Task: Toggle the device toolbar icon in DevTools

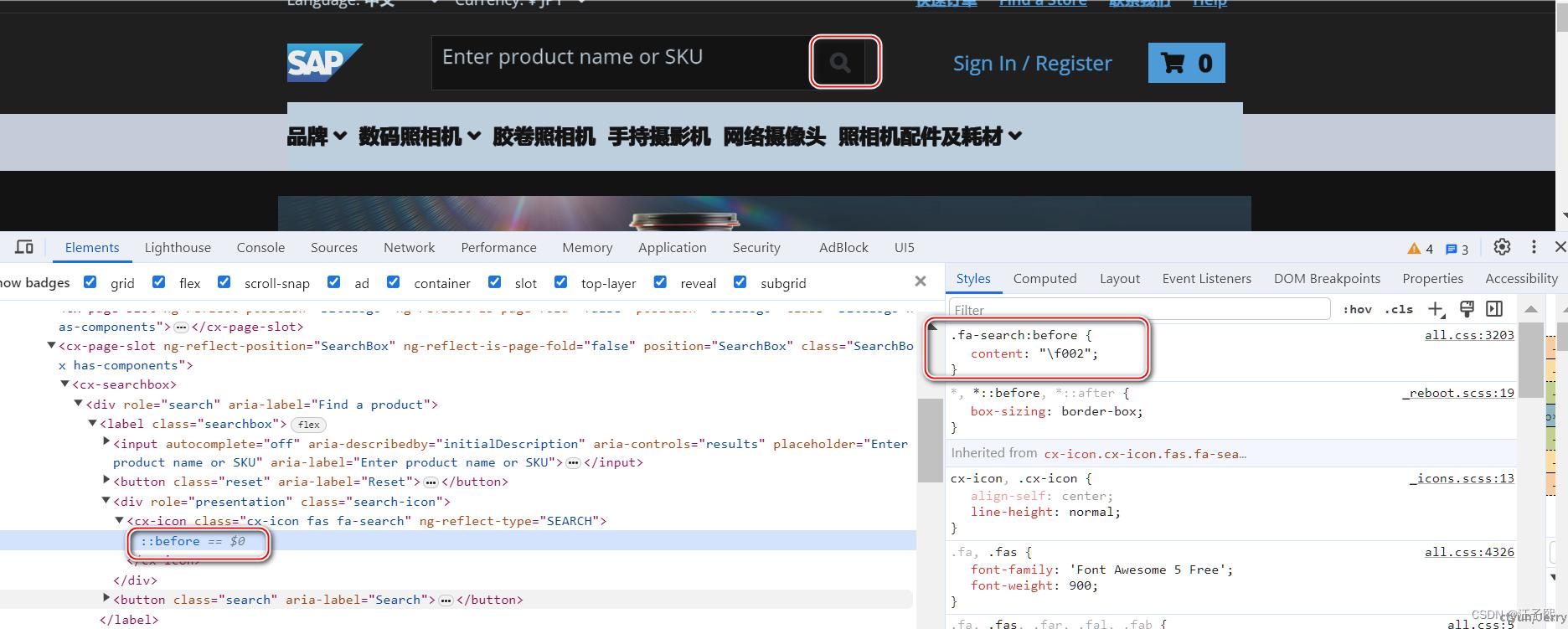Action: (24, 247)
